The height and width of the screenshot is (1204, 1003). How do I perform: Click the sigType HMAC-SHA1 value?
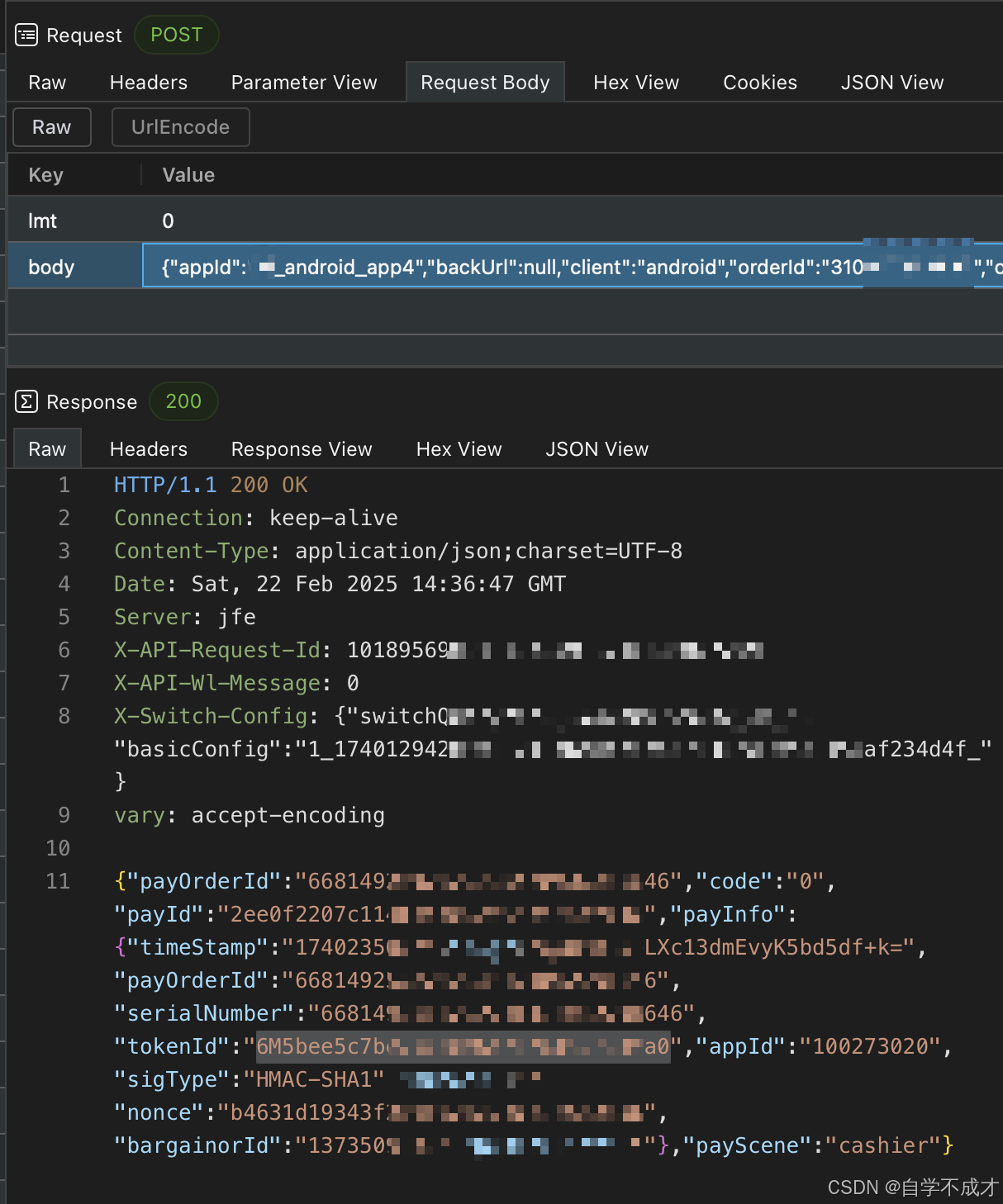pyautogui.click(x=314, y=1079)
